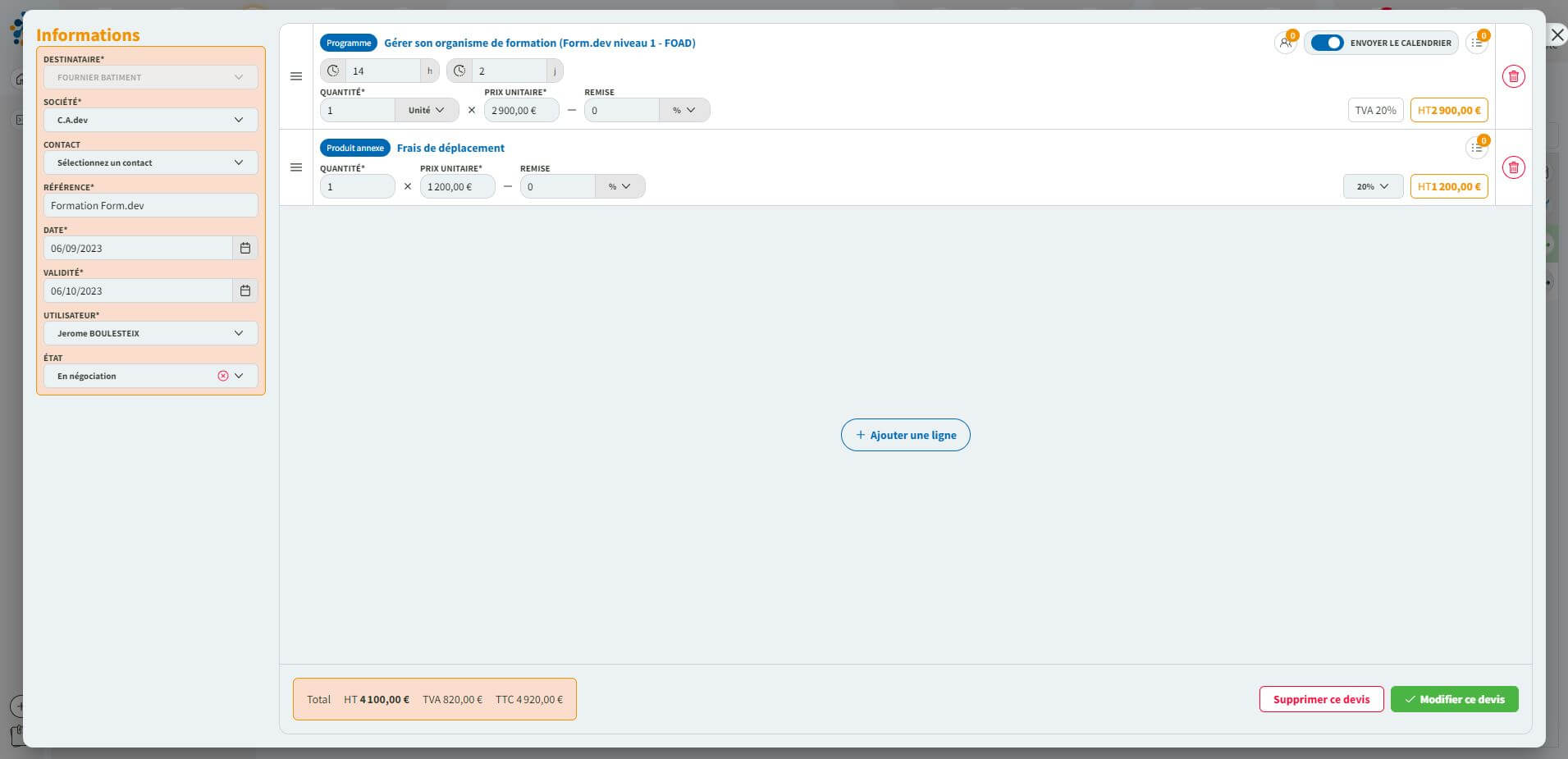The height and width of the screenshot is (759, 1568).
Task: Open Gérer son organisme de formation link
Action: pos(539,43)
